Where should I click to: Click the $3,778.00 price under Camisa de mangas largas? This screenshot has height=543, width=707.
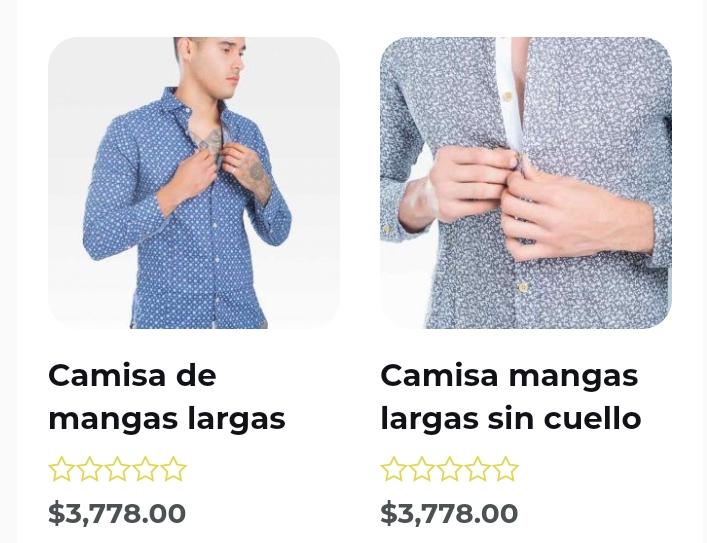click(x=117, y=513)
